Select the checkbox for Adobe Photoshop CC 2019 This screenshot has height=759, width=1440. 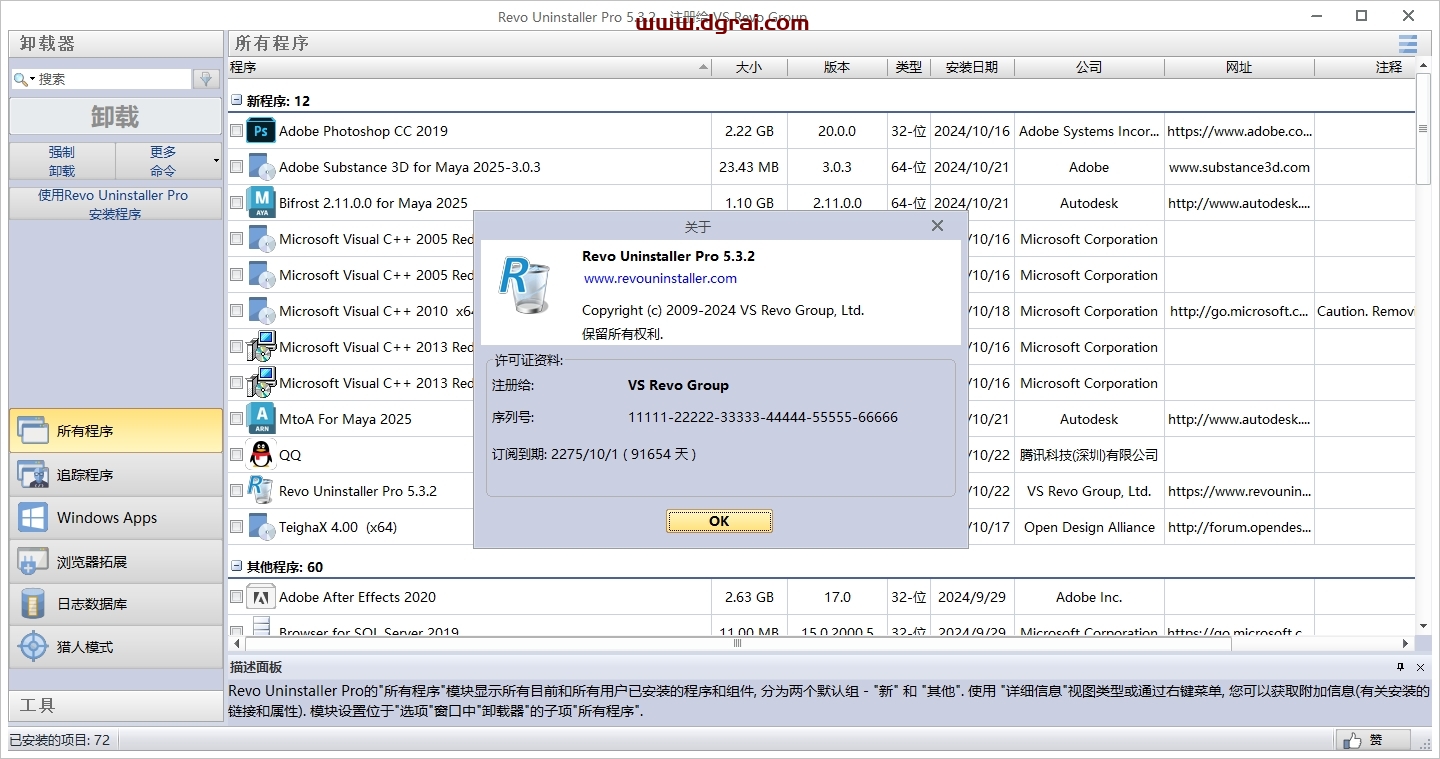click(x=236, y=130)
